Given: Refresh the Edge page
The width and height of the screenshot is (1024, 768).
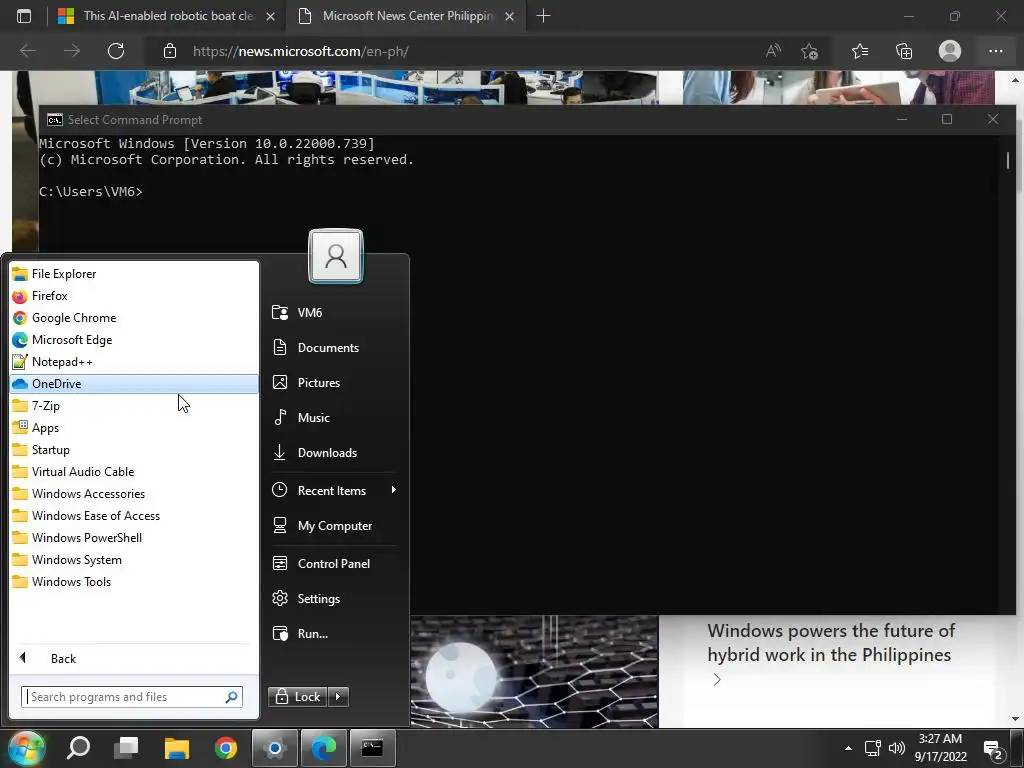Looking at the screenshot, I should point(116,51).
